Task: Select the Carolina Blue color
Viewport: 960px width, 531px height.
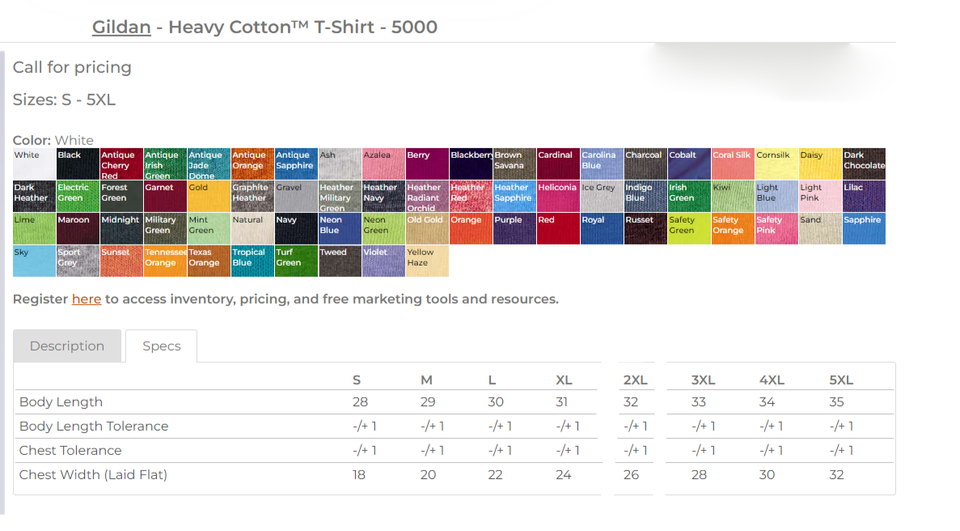Action: [x=601, y=164]
